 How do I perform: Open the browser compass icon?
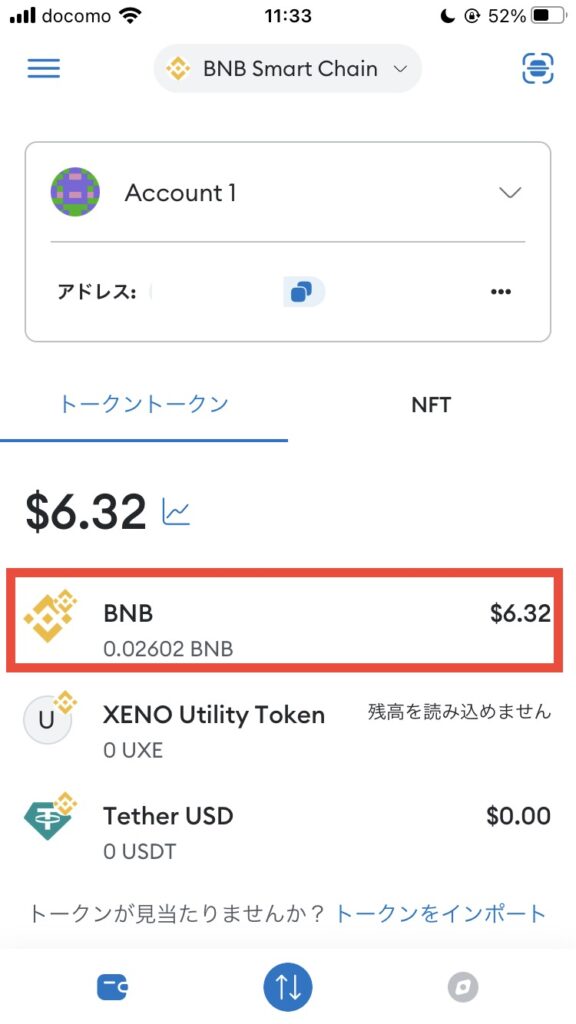463,987
